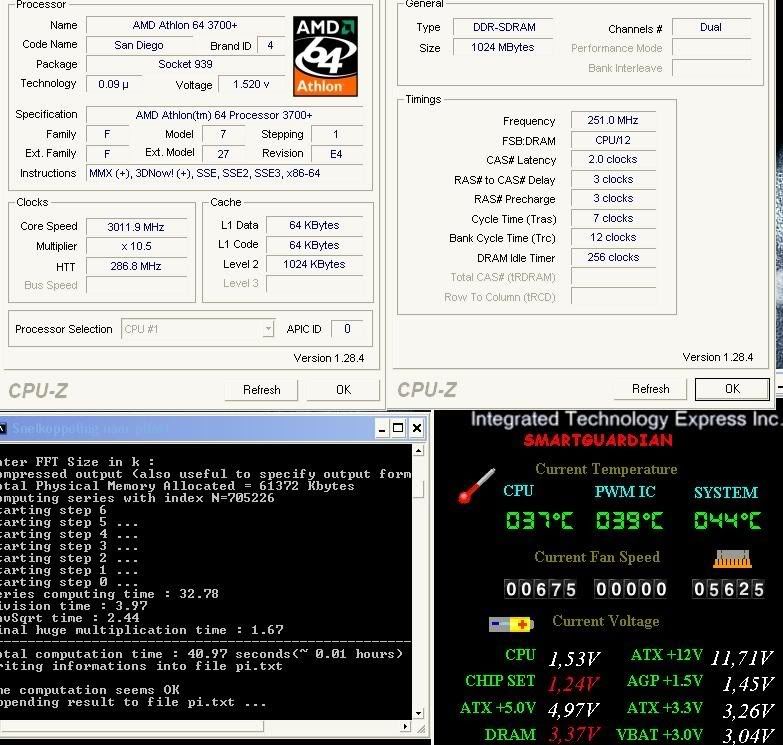783x745 pixels.
Task: Click Refresh in the CPU-Z memory window
Action: click(x=650, y=389)
